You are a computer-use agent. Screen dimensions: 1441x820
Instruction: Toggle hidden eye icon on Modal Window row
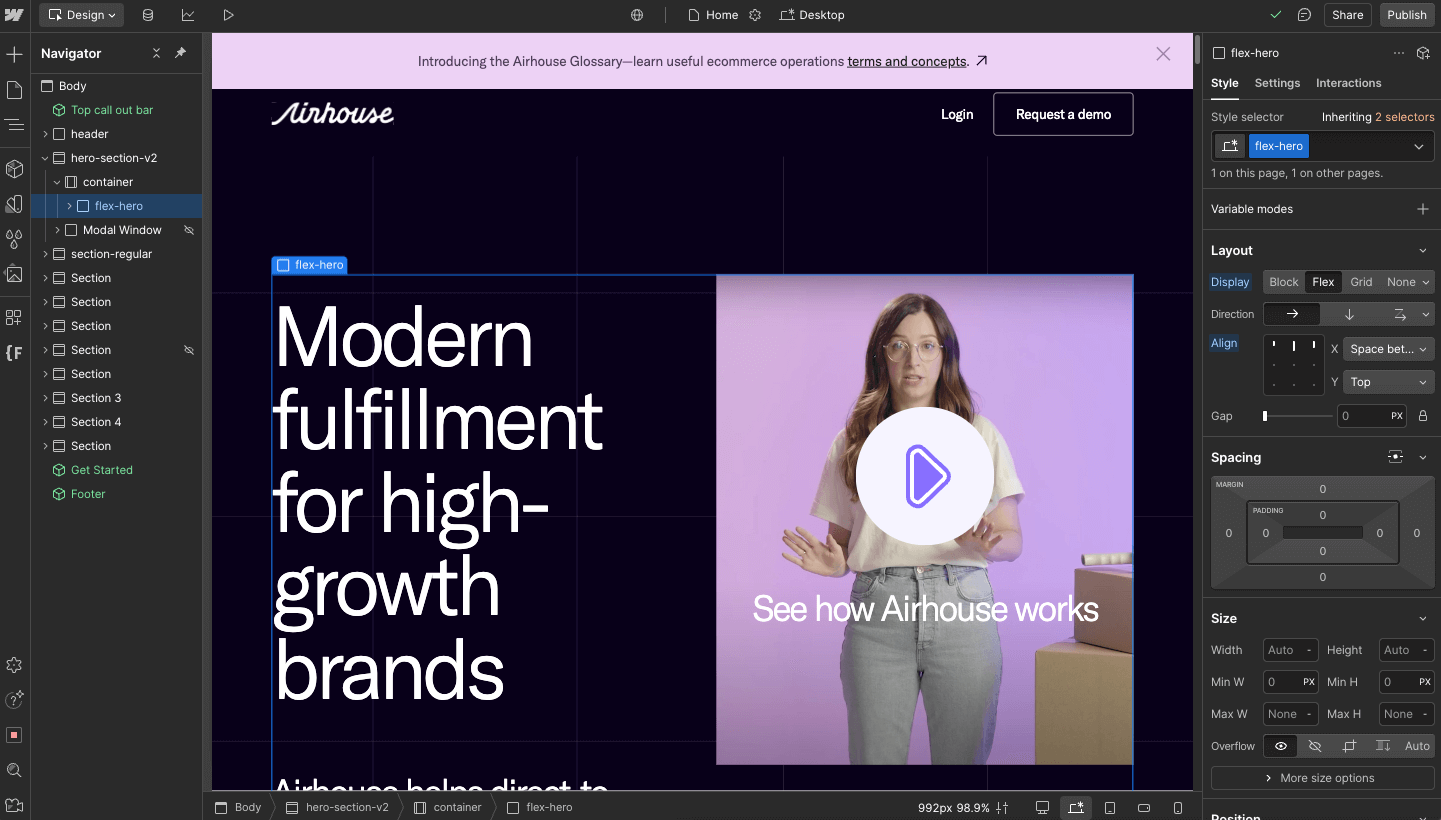click(188, 230)
